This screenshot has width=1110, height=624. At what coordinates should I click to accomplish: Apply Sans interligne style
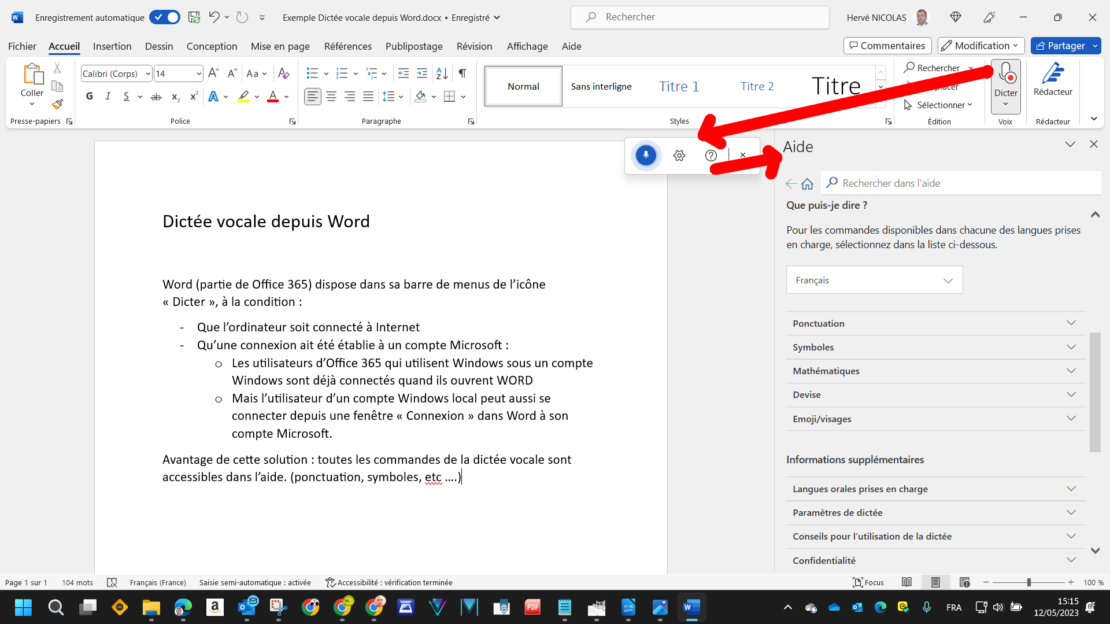coord(601,86)
